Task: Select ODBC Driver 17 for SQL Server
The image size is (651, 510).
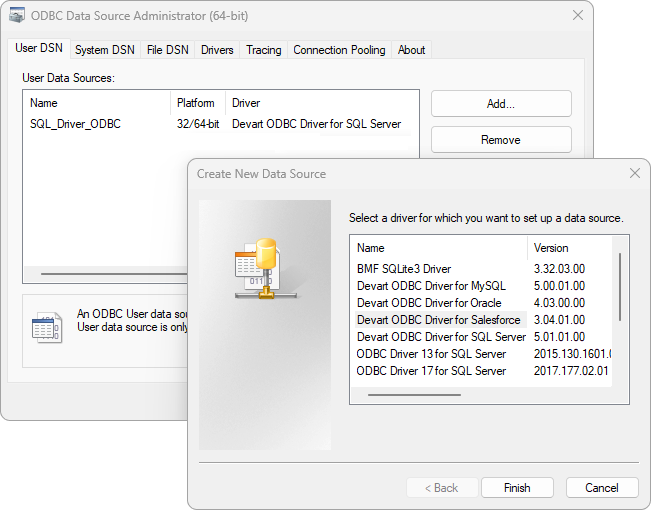Action: click(x=431, y=371)
